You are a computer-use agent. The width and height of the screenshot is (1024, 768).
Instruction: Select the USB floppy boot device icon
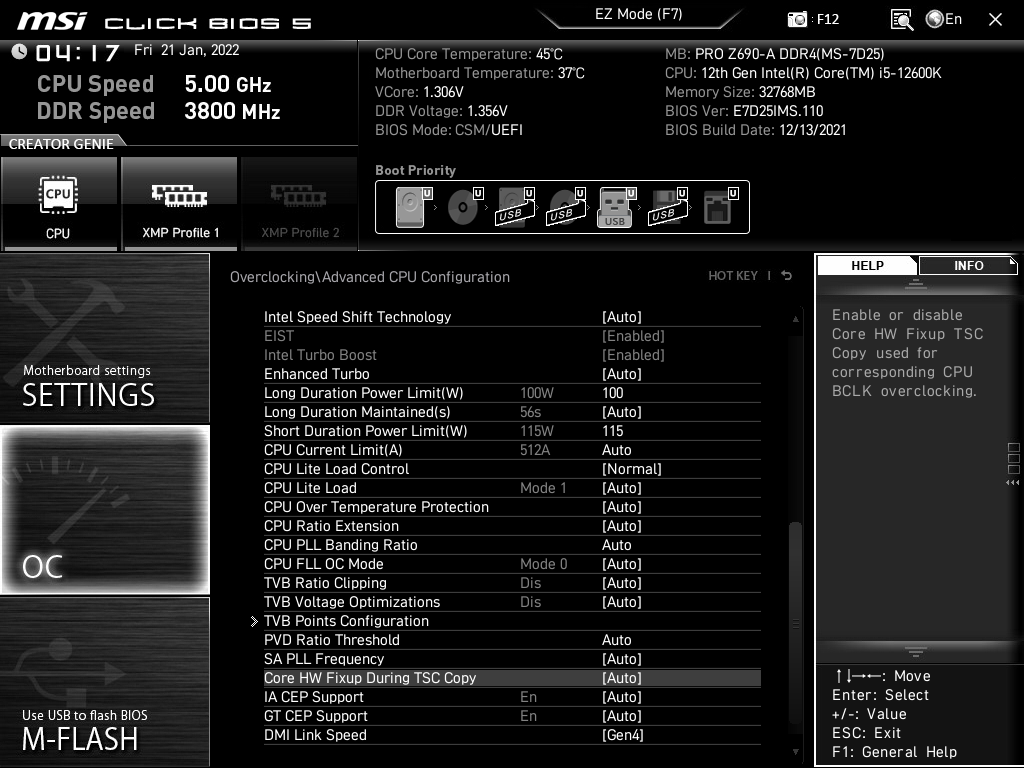pyautogui.click(x=668, y=207)
